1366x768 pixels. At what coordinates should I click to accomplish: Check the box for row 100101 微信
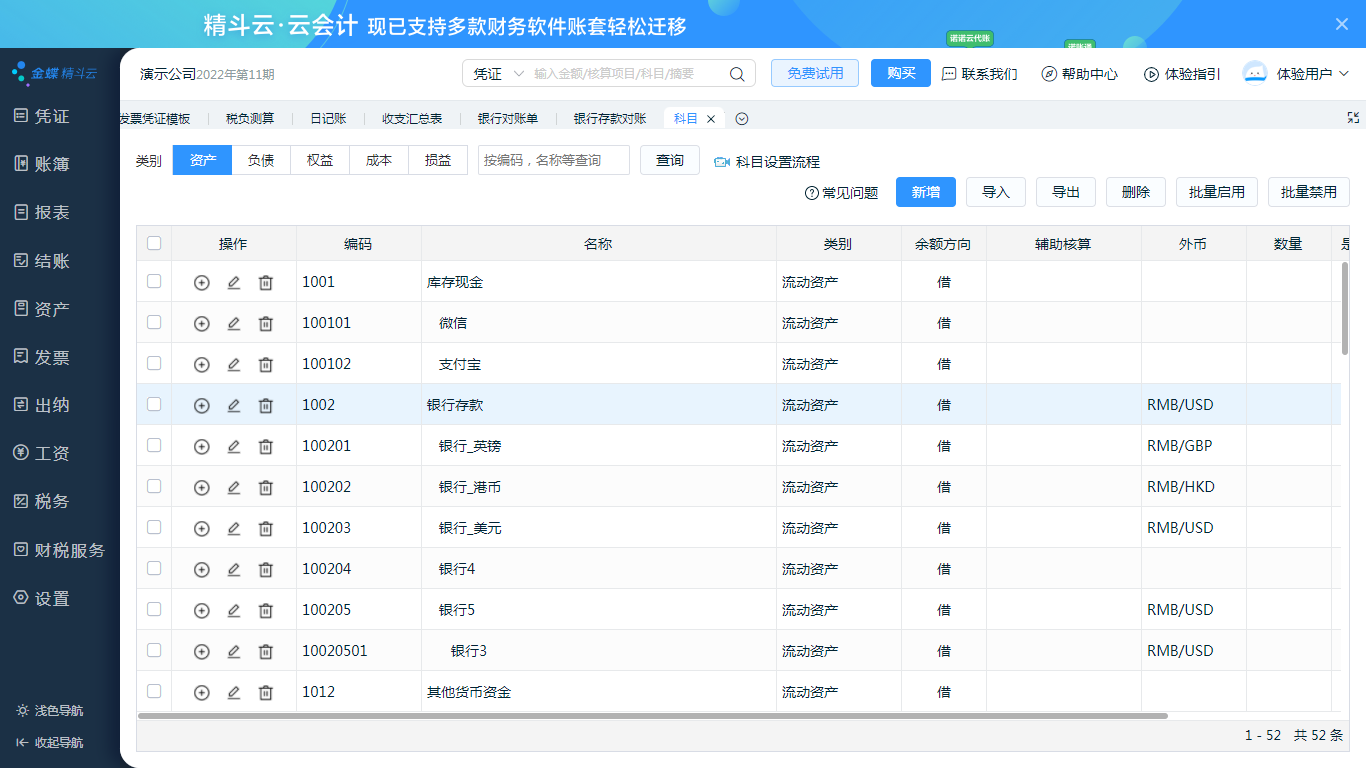click(x=154, y=322)
